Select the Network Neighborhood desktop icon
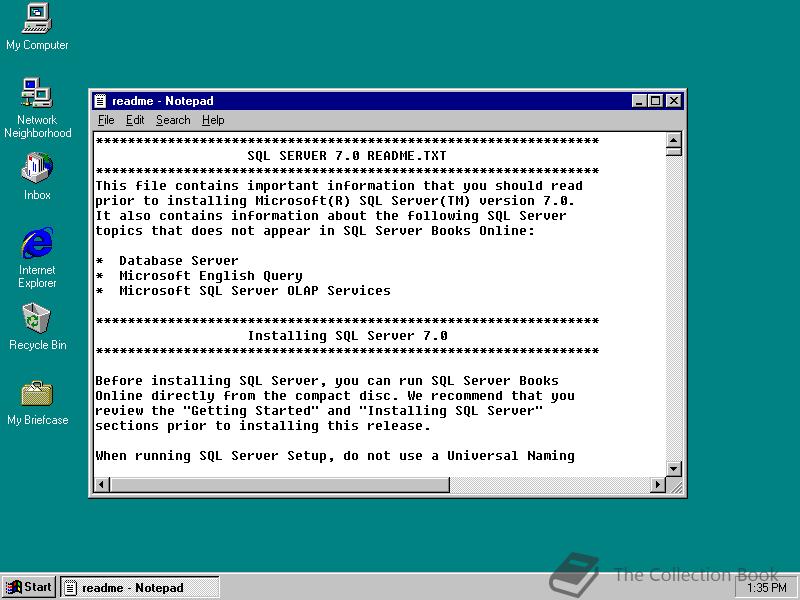This screenshot has width=800, height=600. (37, 108)
